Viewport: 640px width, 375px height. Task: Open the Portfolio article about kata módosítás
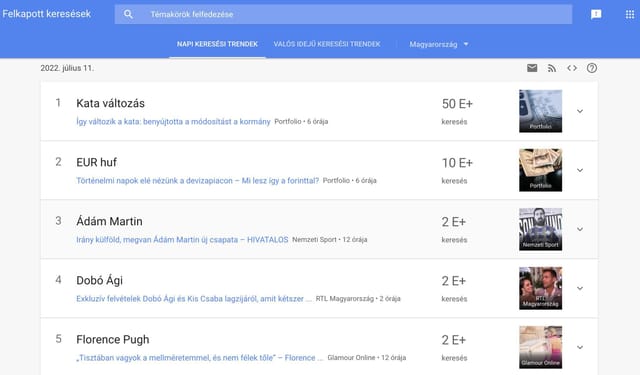click(x=173, y=121)
